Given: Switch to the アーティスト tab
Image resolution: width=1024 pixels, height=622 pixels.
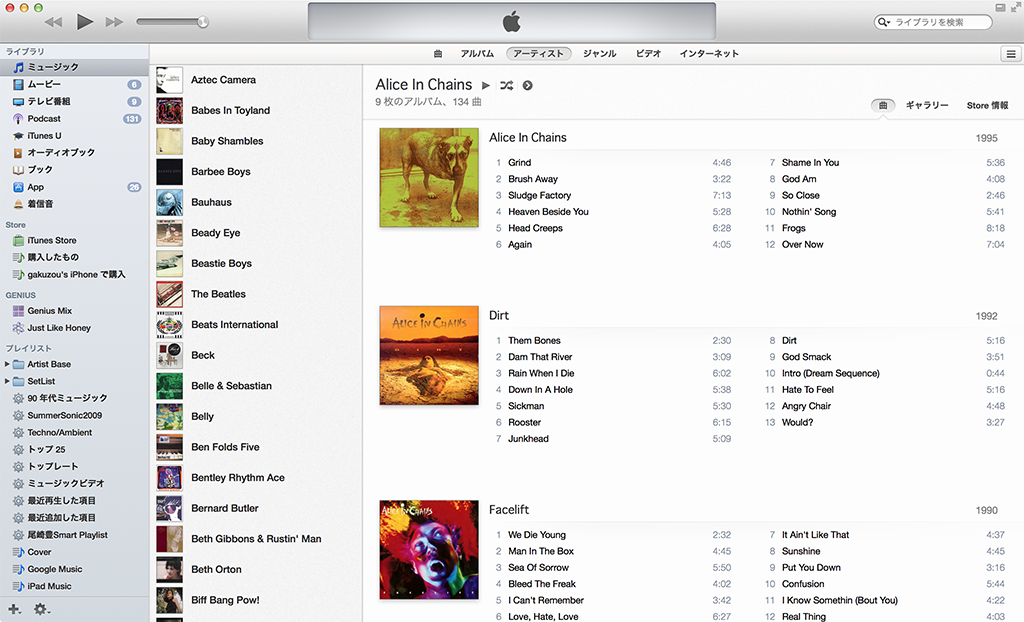Looking at the screenshot, I should [539, 54].
